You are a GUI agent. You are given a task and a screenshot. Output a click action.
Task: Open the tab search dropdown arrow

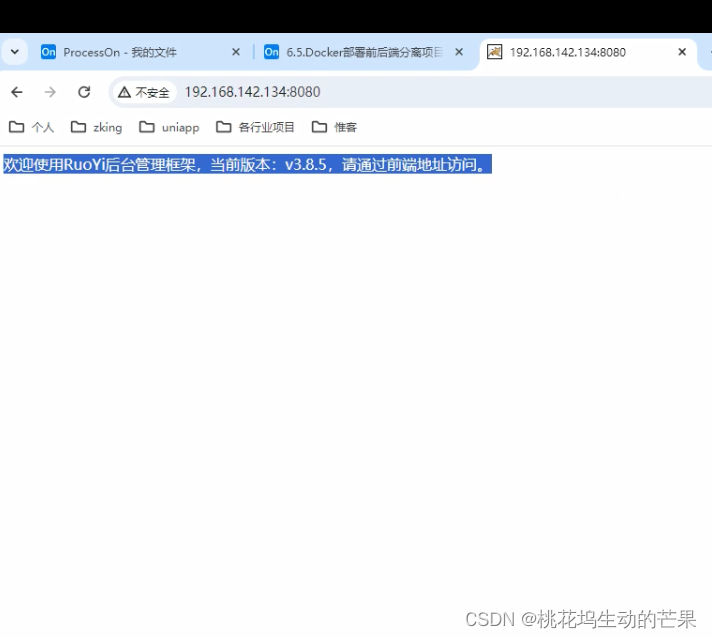click(x=15, y=52)
